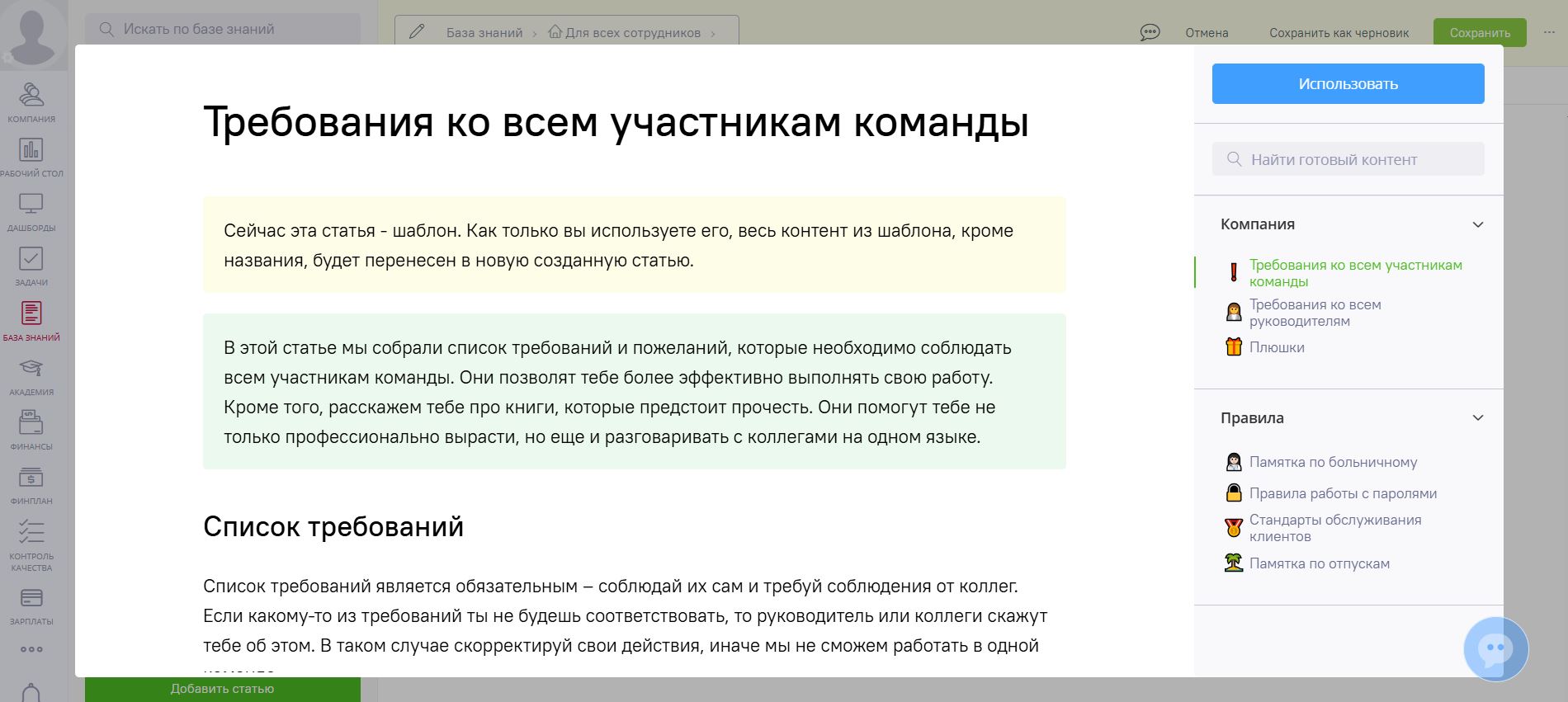Image resolution: width=1568 pixels, height=702 pixels.
Task: Click the Компания group heading
Action: [x=1258, y=224]
